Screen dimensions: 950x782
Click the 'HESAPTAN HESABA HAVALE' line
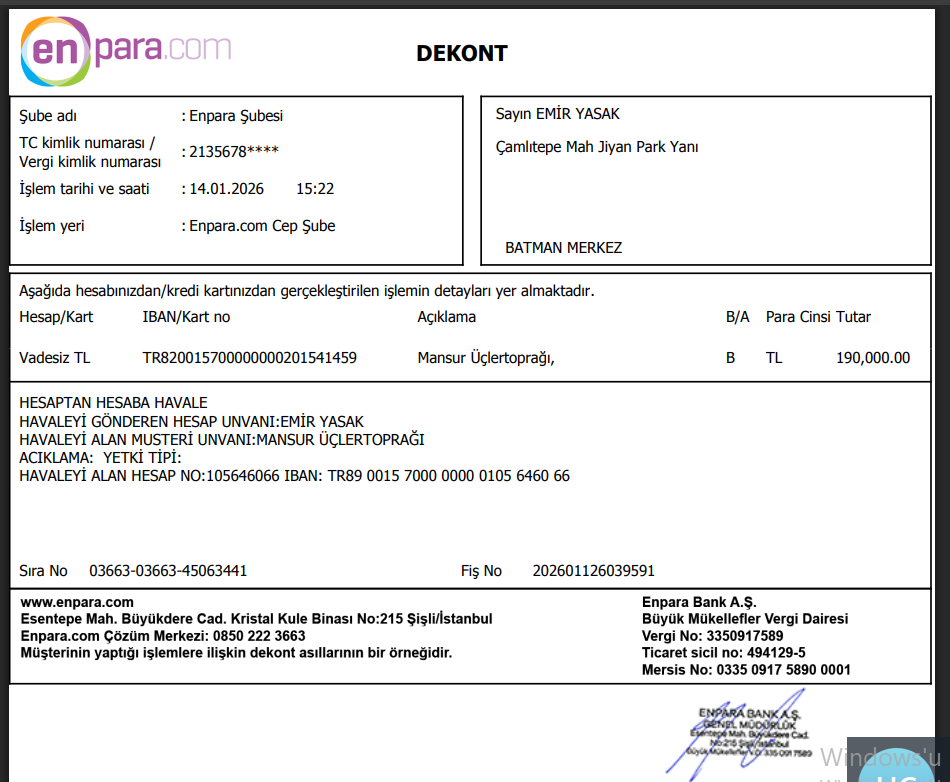point(113,403)
